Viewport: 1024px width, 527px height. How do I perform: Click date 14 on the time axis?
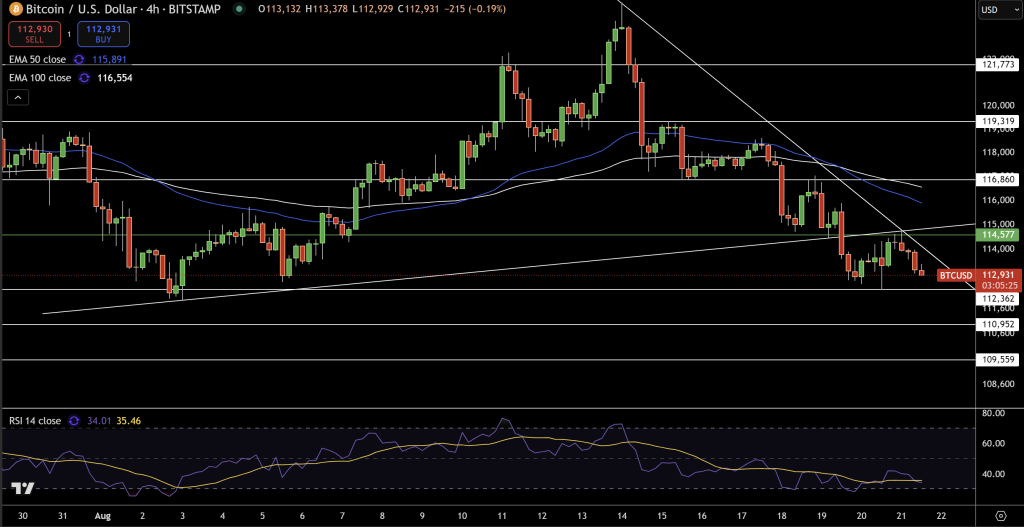621,515
